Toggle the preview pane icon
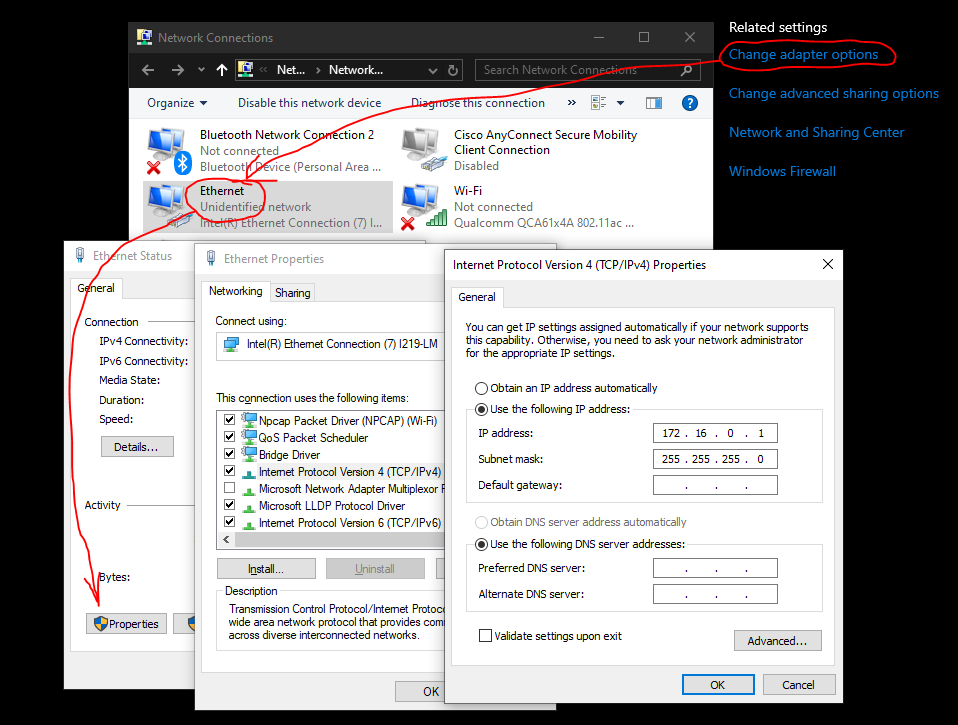This screenshot has width=958, height=725. [654, 103]
